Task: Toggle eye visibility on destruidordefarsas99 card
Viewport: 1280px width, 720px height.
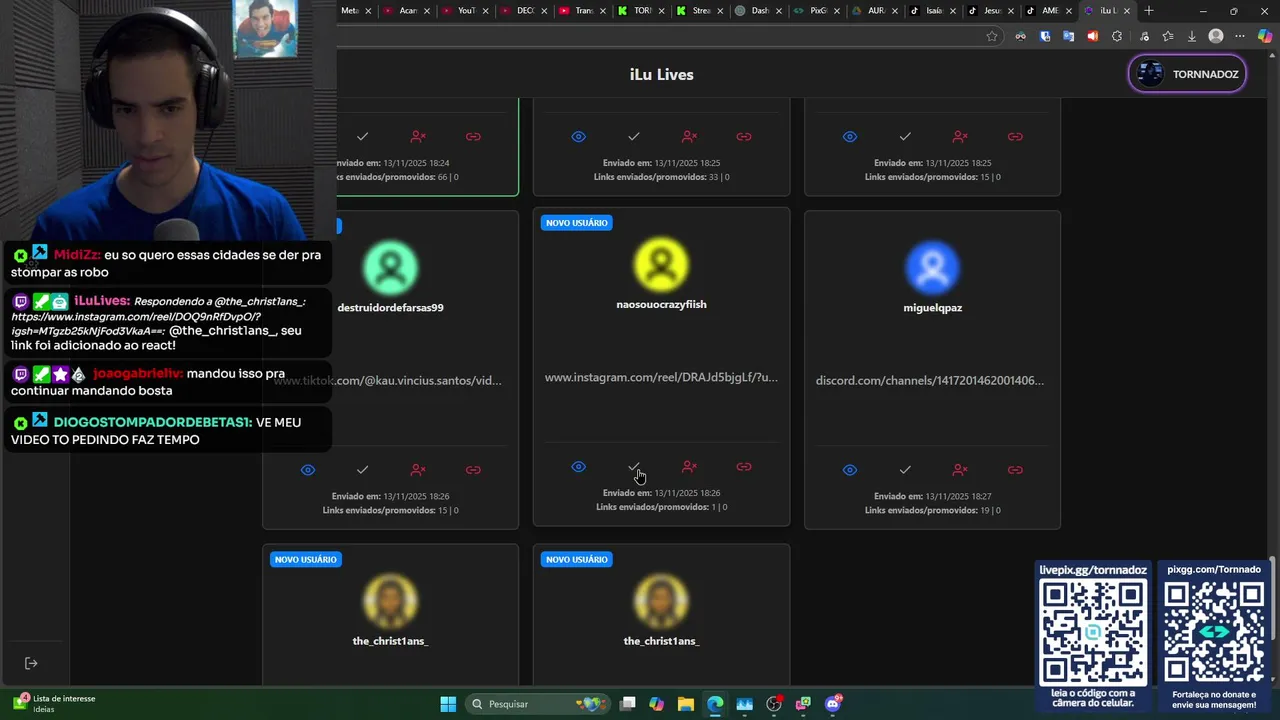Action: 308,470
